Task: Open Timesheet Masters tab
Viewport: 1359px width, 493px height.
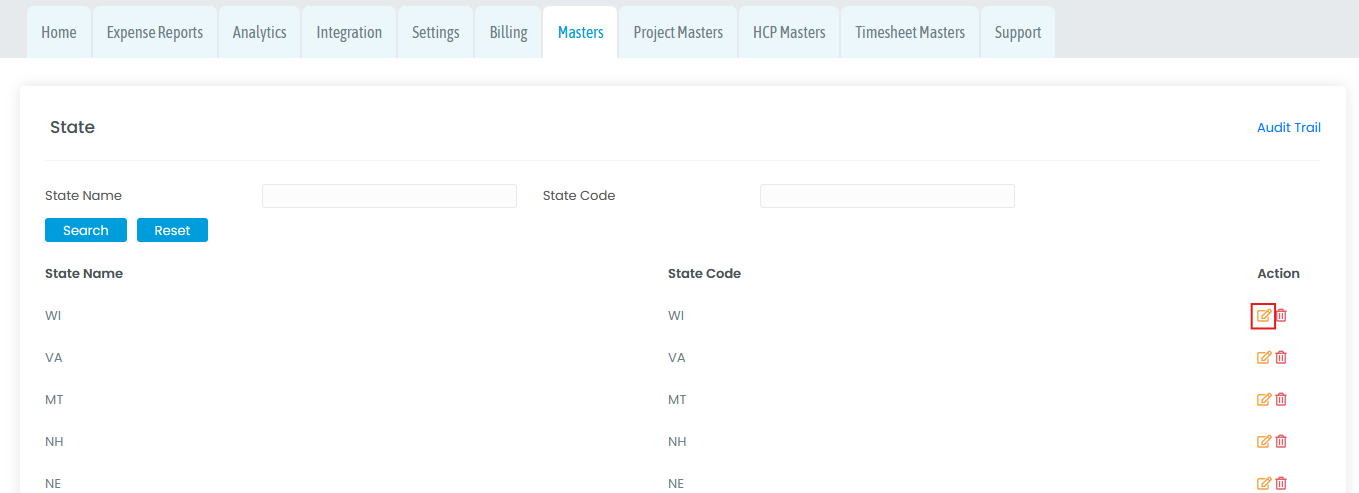Action: 910,32
